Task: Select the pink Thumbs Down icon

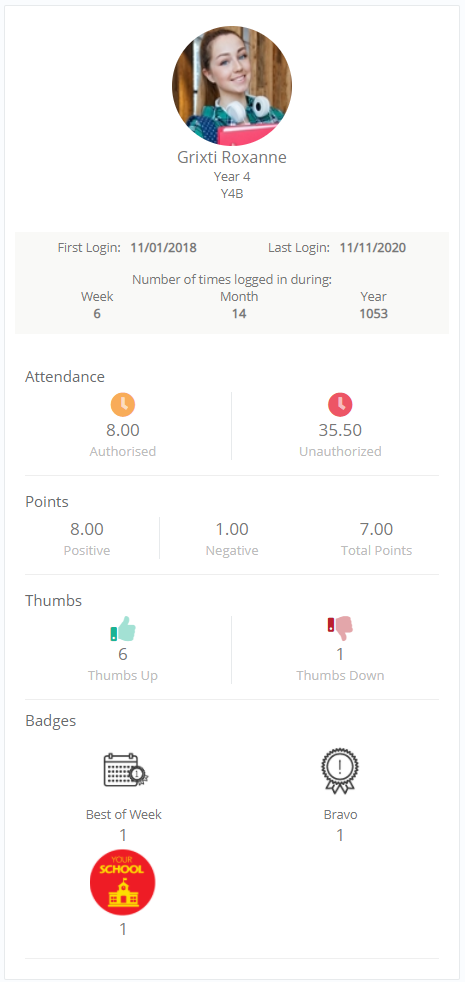Action: click(340, 629)
